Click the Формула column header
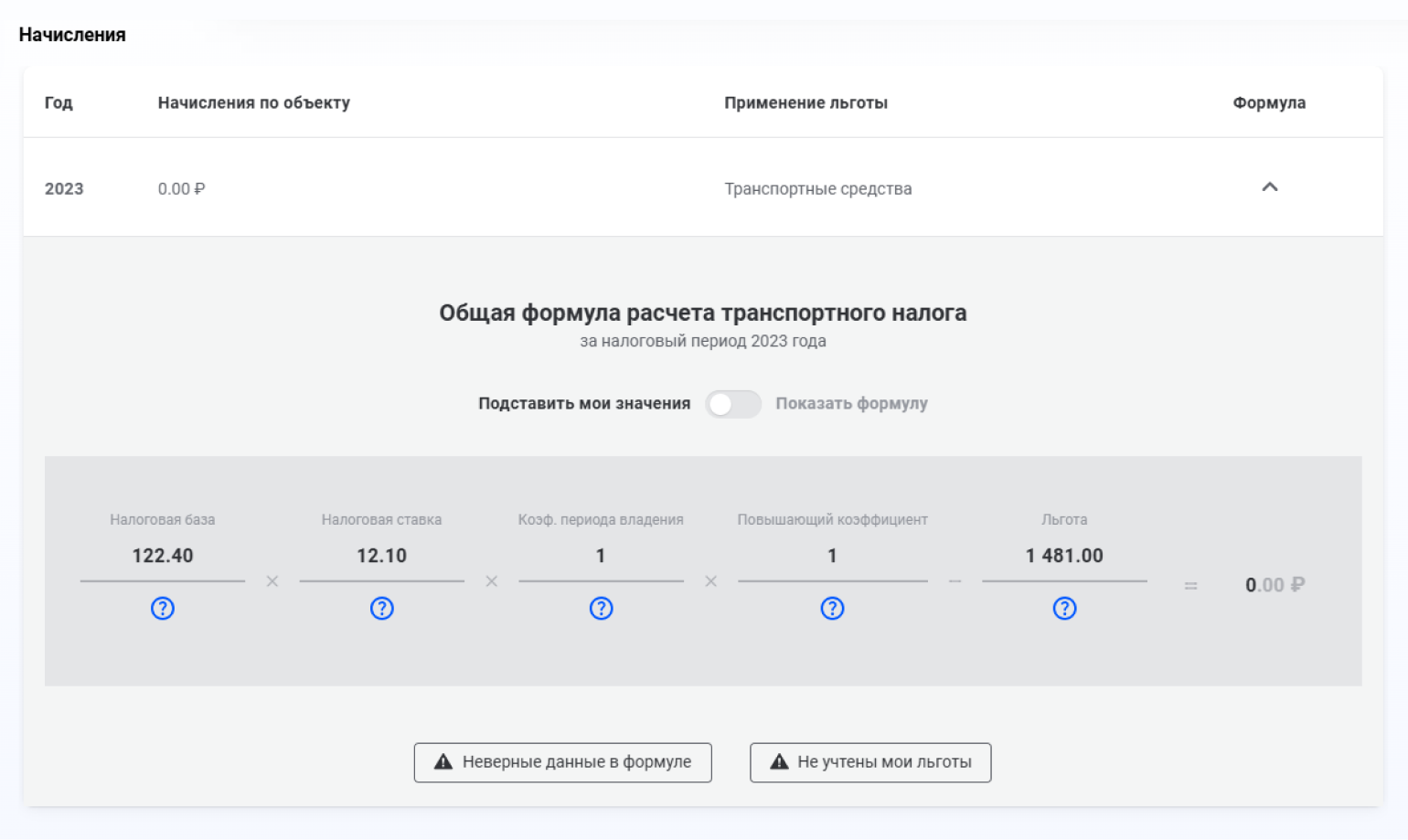 coord(1270,103)
